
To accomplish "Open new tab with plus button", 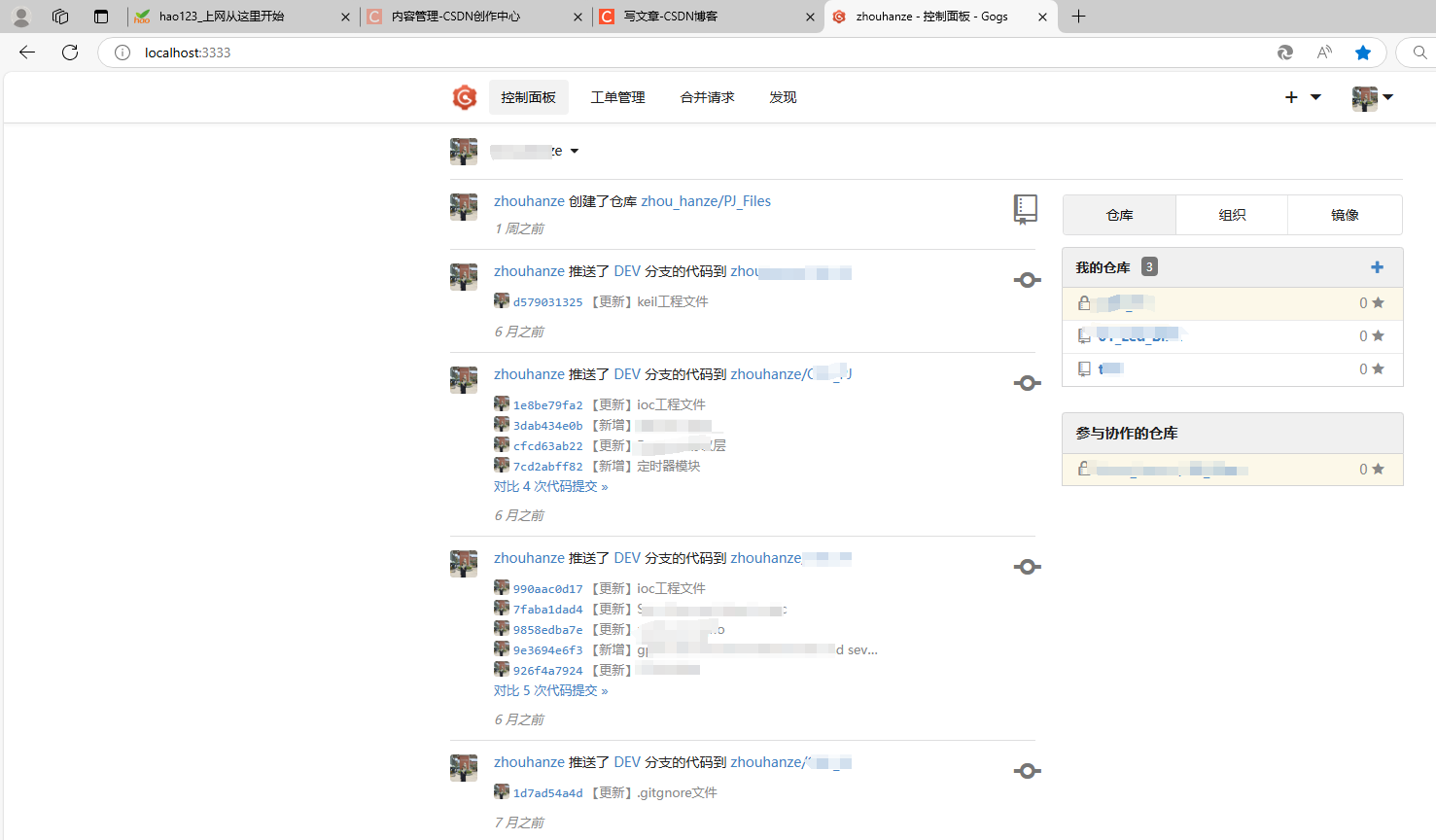I will (x=1078, y=17).
